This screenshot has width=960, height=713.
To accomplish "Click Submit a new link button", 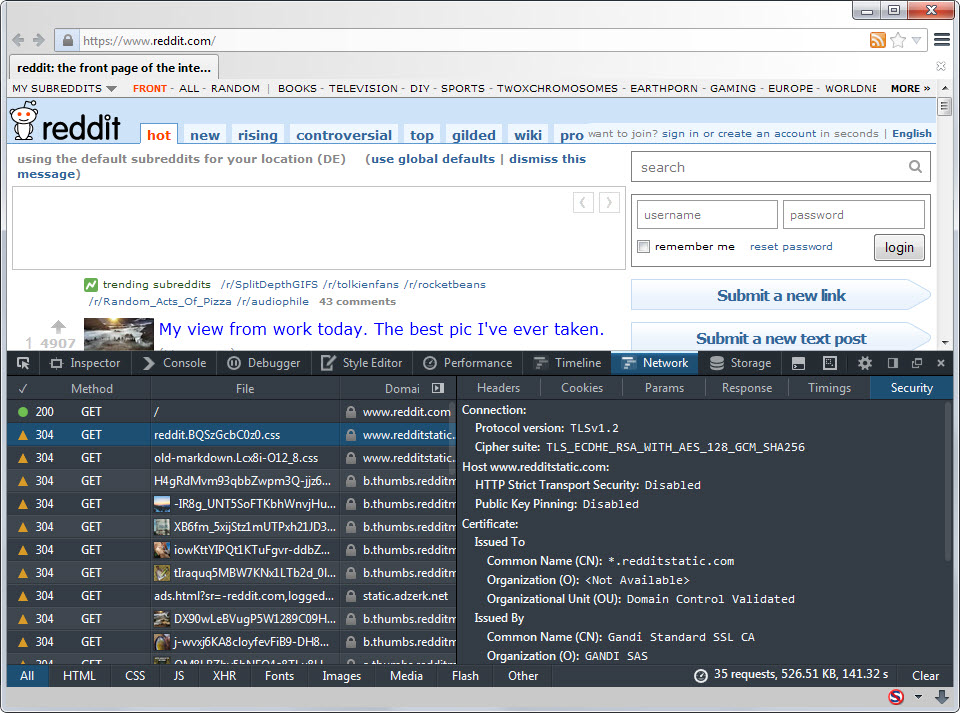I will tap(781, 296).
